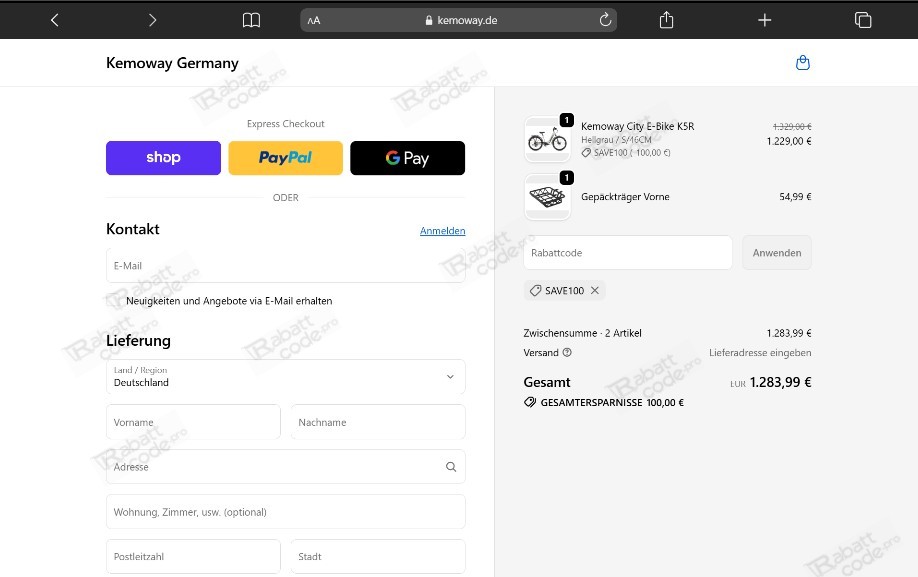Viewport: 918px width, 577px height.
Task: Expand the Land / Region dropdown
Action: tap(286, 377)
